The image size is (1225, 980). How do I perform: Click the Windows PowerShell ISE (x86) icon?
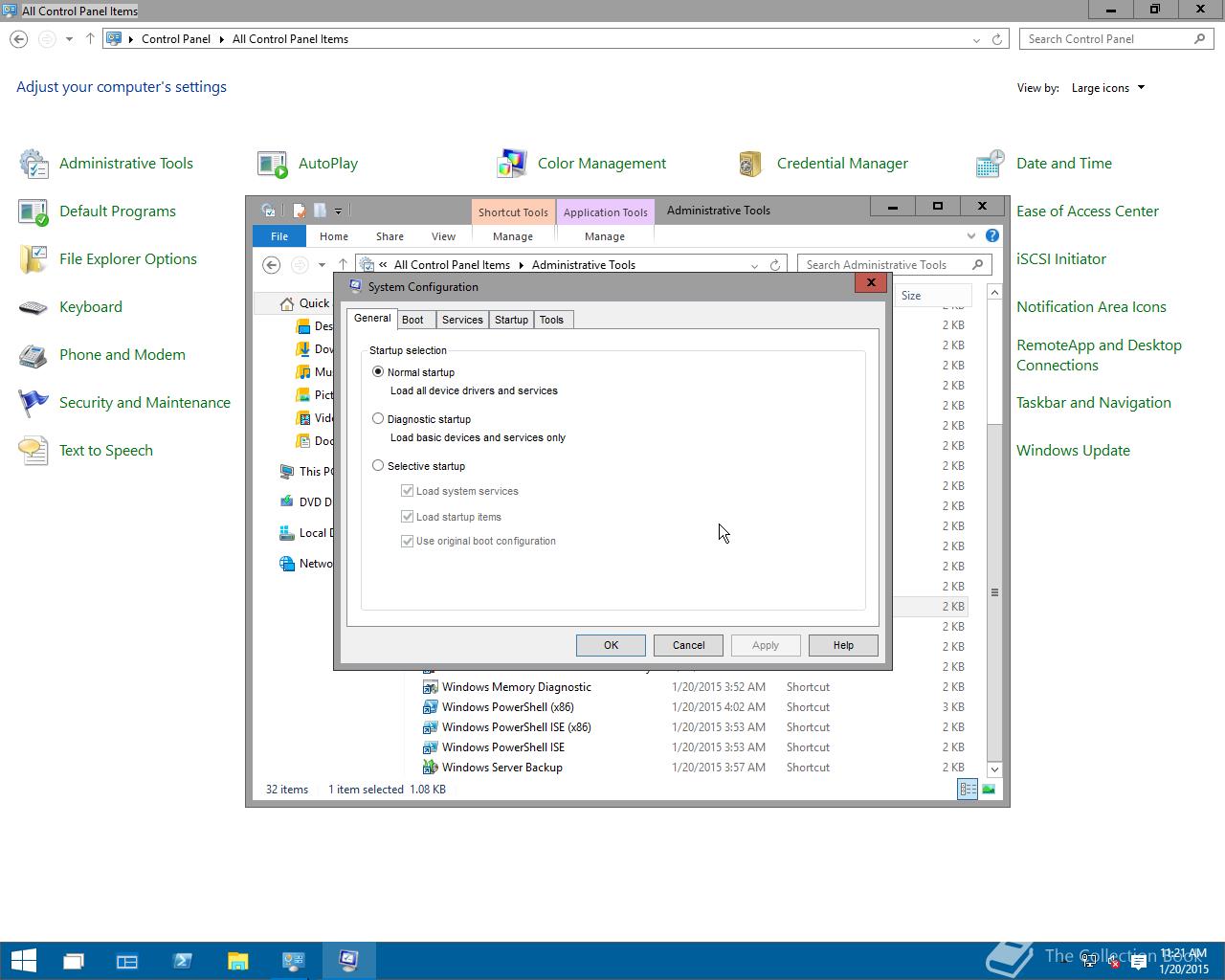(431, 727)
